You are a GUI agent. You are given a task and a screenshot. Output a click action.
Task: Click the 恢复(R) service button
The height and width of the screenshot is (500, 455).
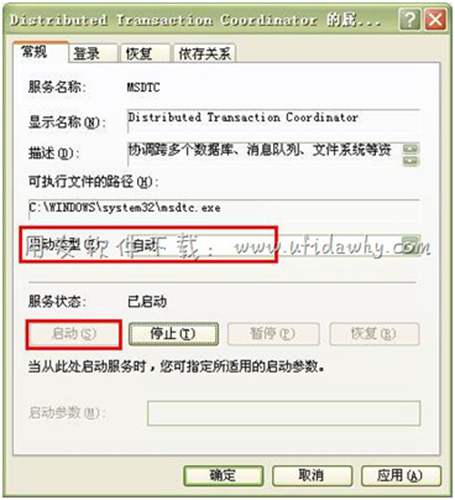click(374, 334)
